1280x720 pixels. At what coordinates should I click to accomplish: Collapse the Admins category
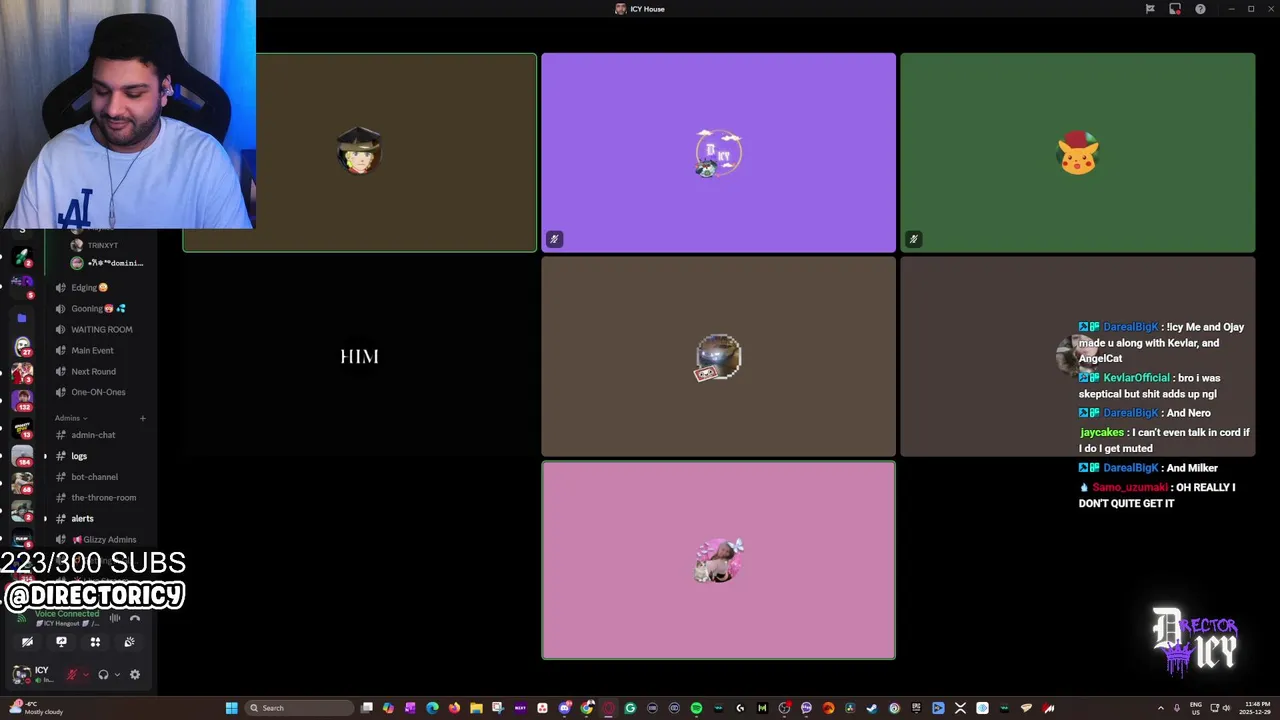71,418
